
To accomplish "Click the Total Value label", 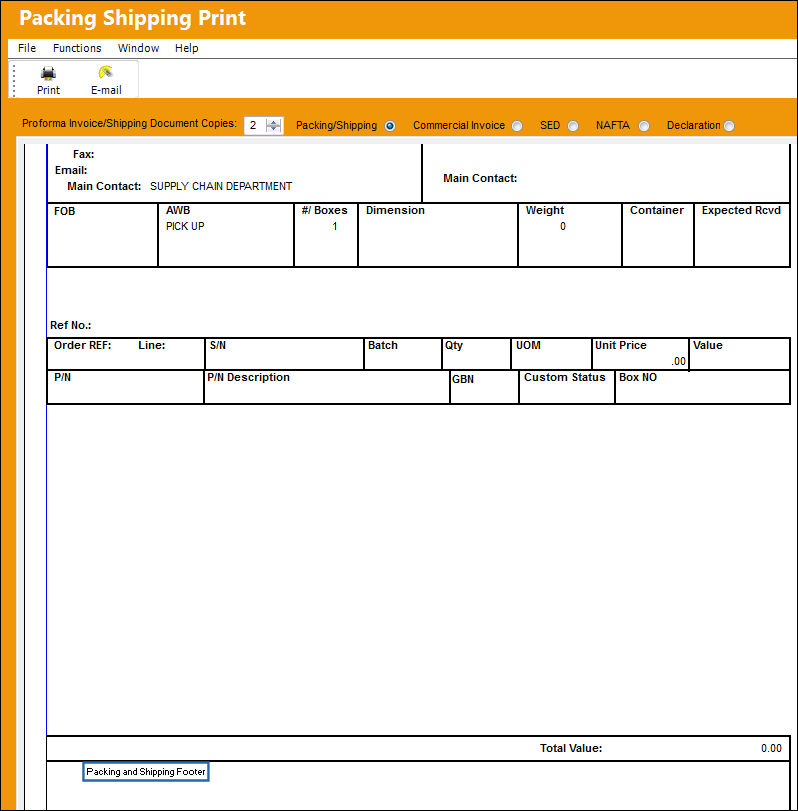I will tap(571, 748).
